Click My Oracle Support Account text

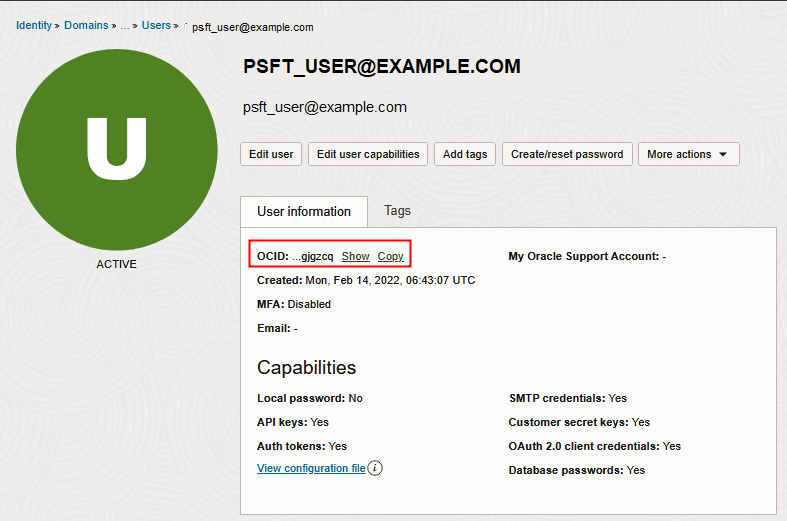pos(587,256)
